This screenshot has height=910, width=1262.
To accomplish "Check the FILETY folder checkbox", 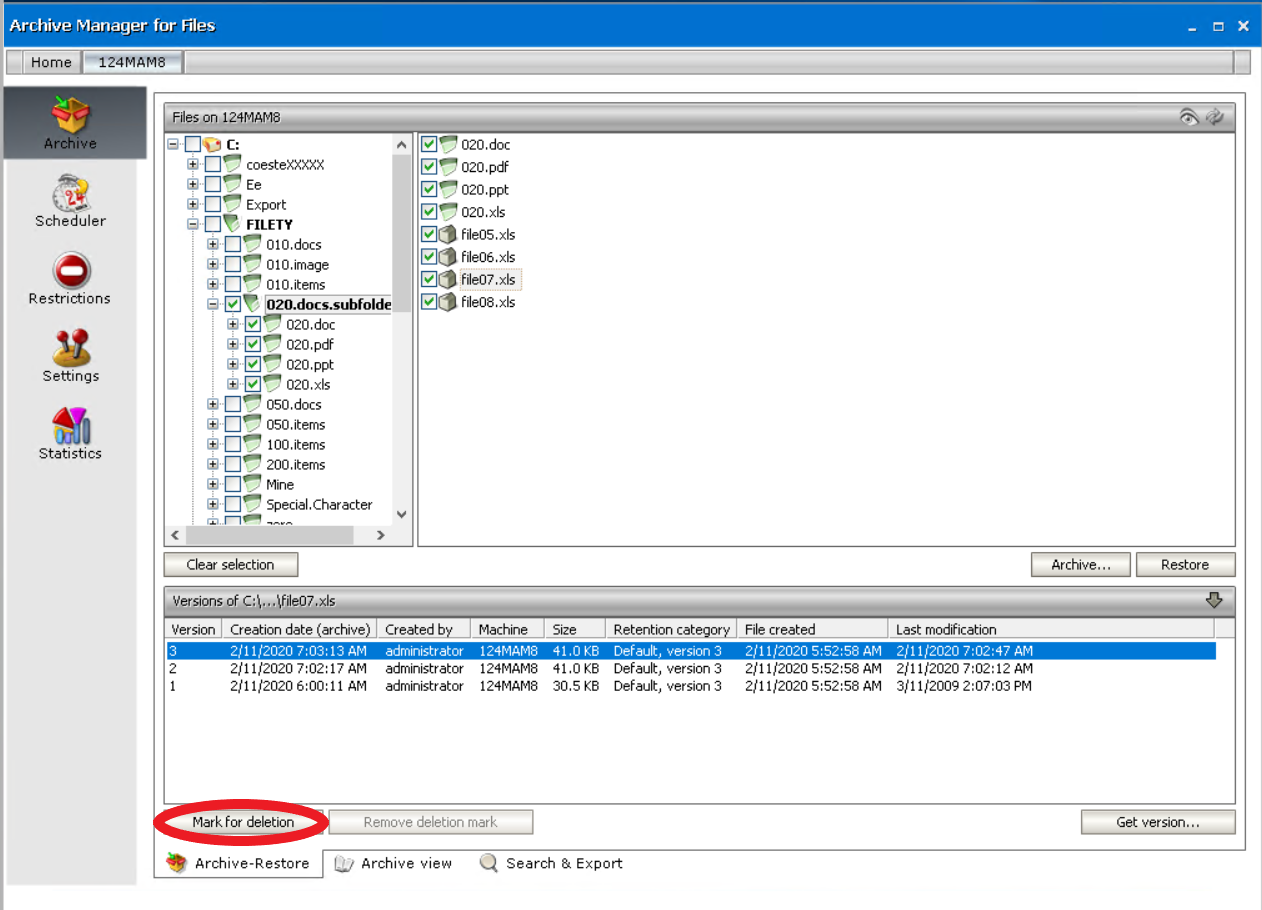I will [213, 224].
